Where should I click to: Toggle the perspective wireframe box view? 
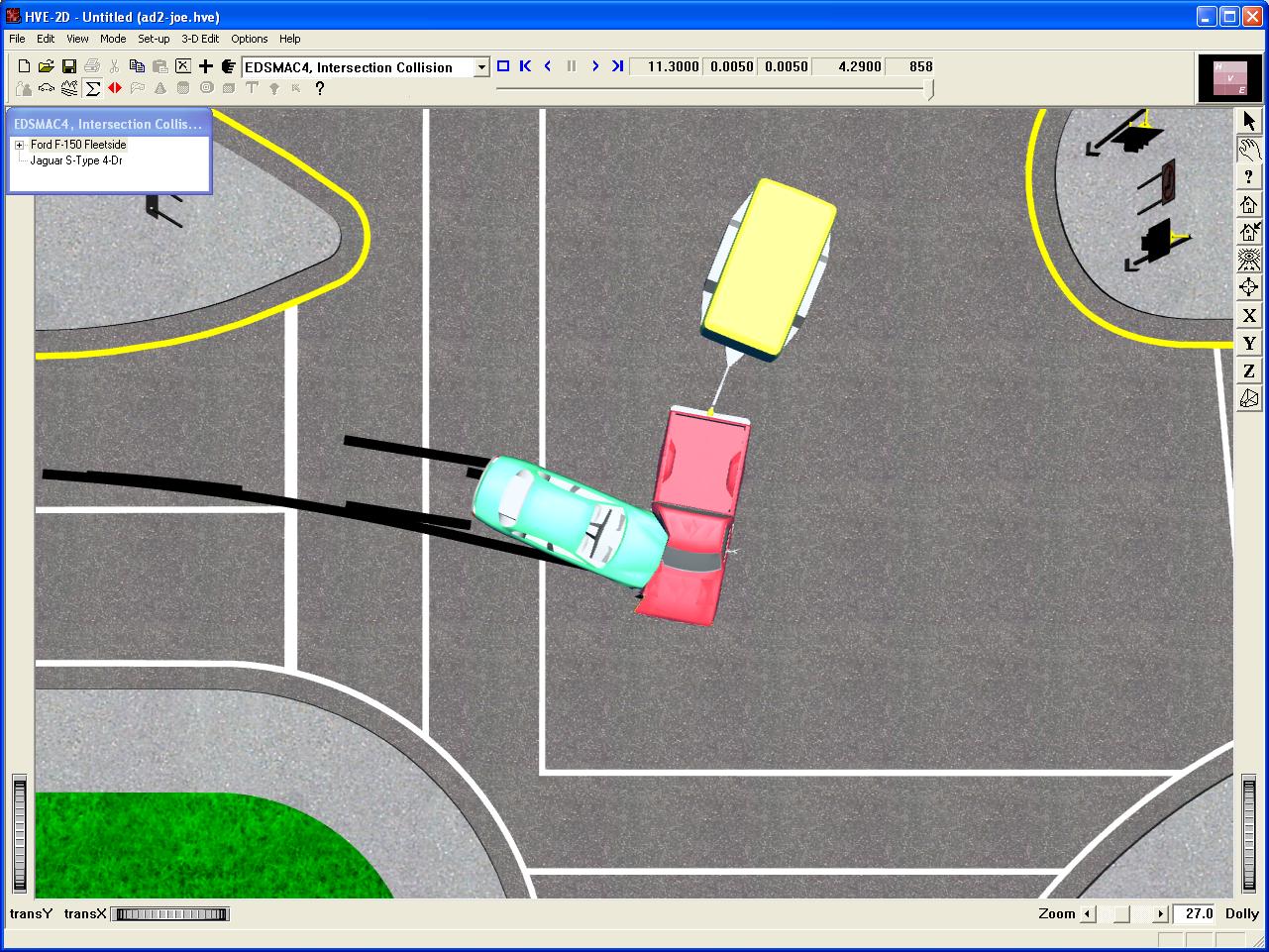1249,399
